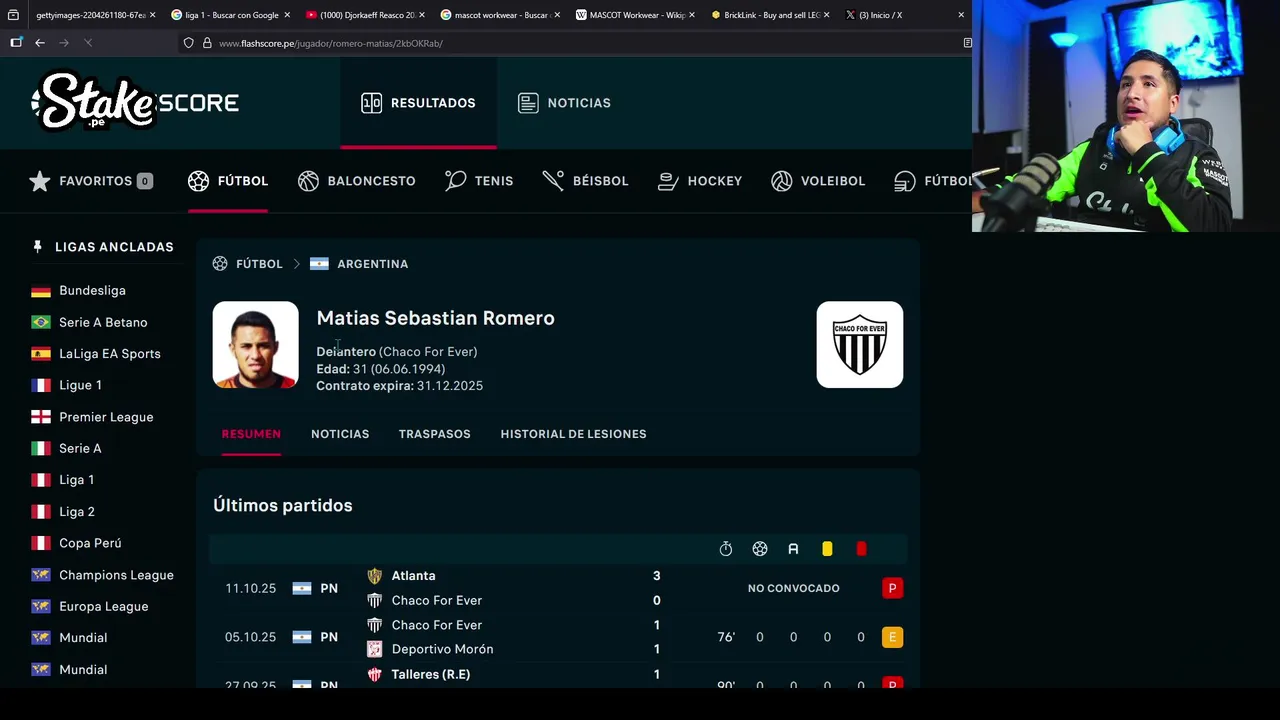Select the Fútbol ball icon
This screenshot has height=720, width=1280.
[x=198, y=181]
